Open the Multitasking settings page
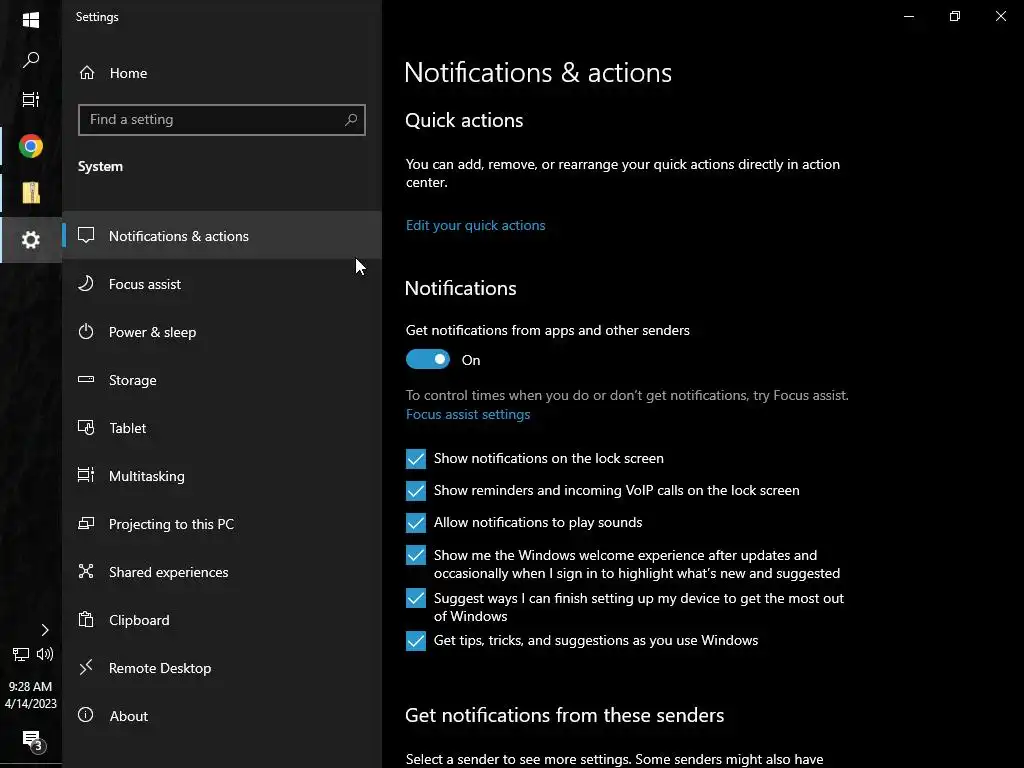Screen dimensions: 1024x768 pos(147,476)
